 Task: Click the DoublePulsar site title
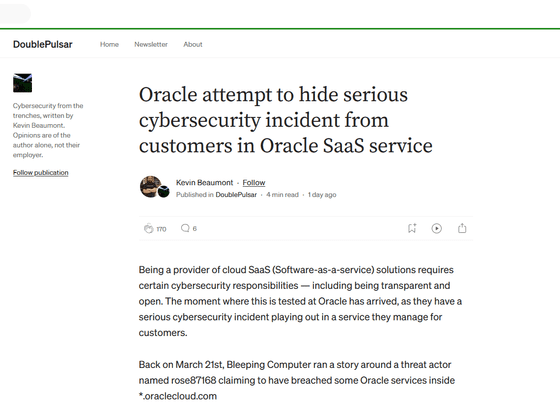tap(42, 44)
